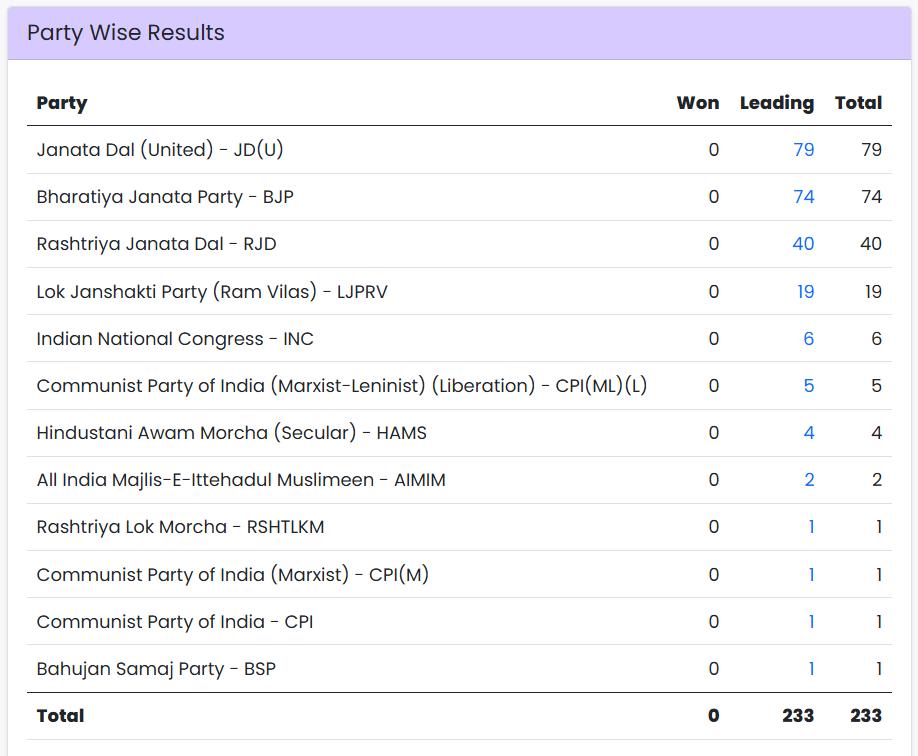Click BJP leading count 74 link
This screenshot has height=756, width=918.
(x=803, y=197)
